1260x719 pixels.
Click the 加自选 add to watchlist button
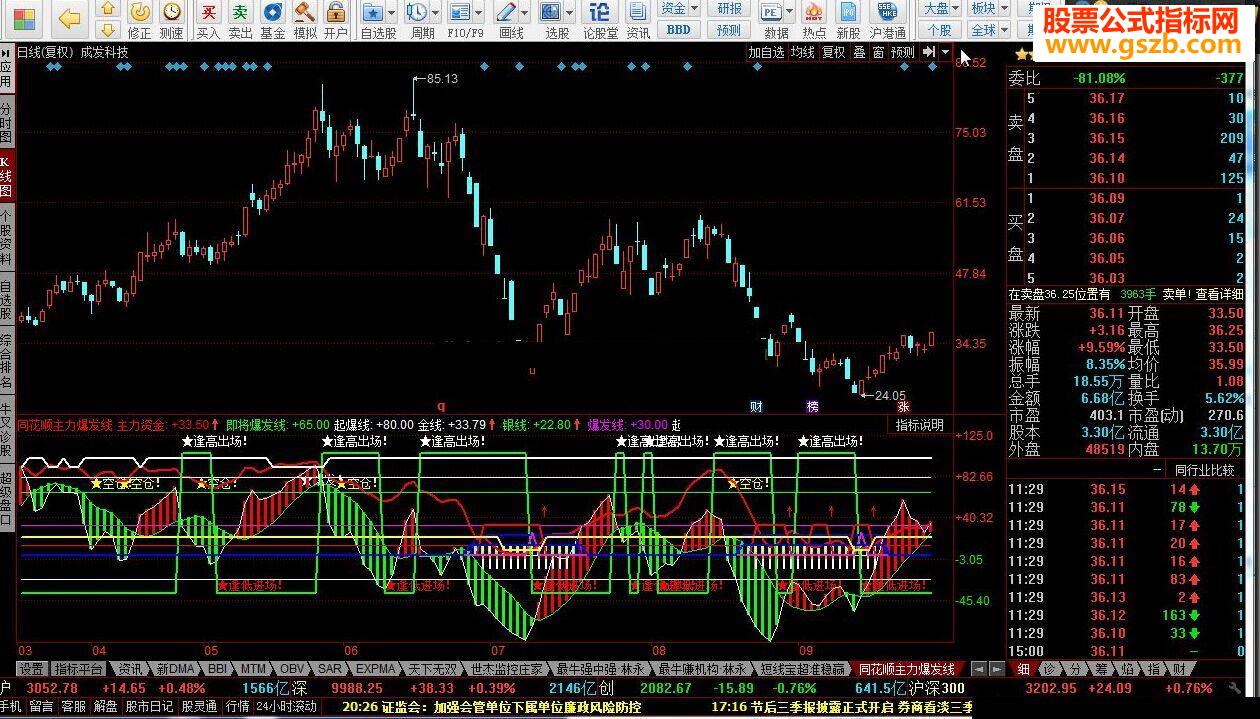pyautogui.click(x=766, y=52)
